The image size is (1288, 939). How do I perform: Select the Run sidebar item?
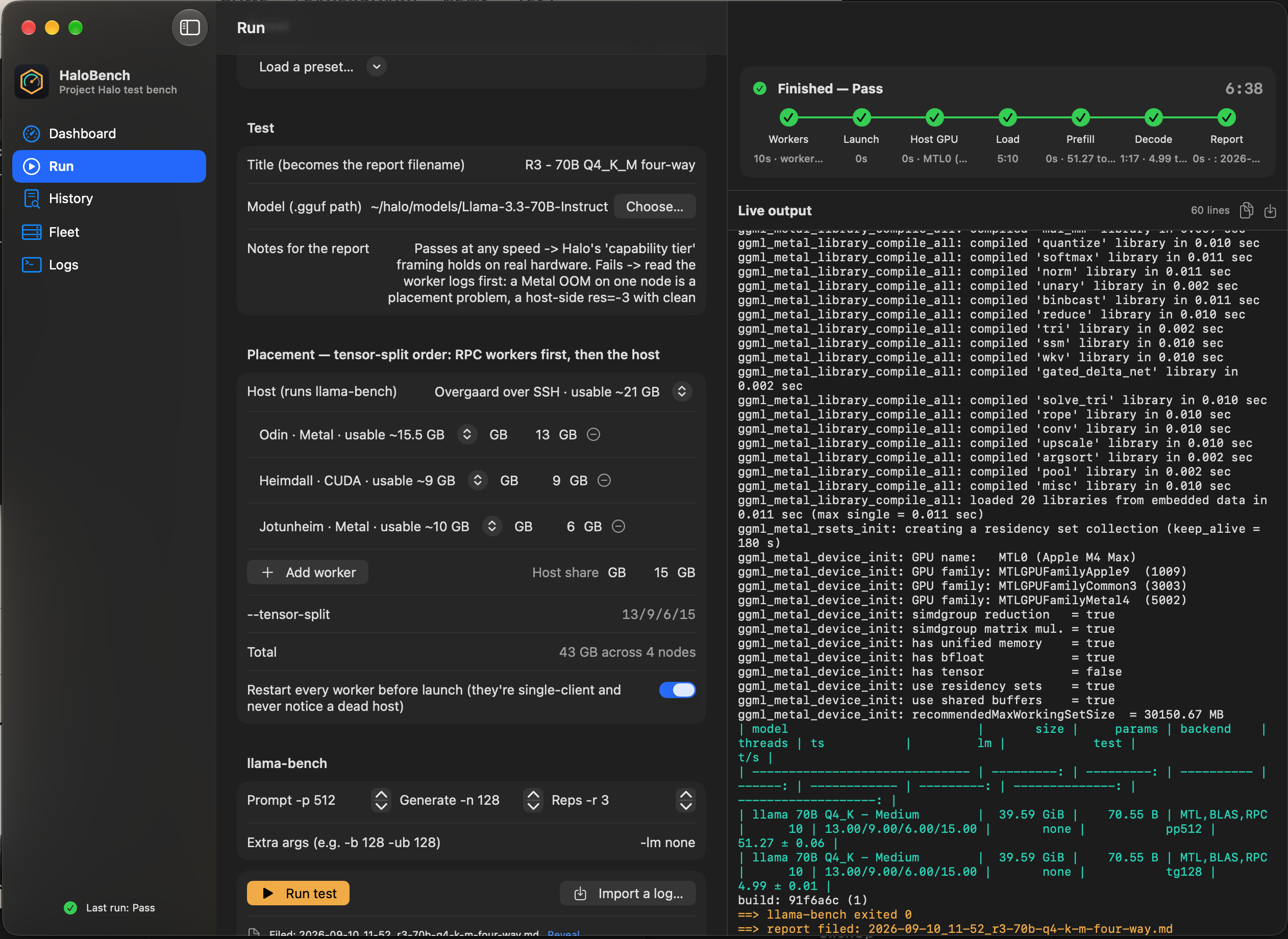tap(109, 166)
